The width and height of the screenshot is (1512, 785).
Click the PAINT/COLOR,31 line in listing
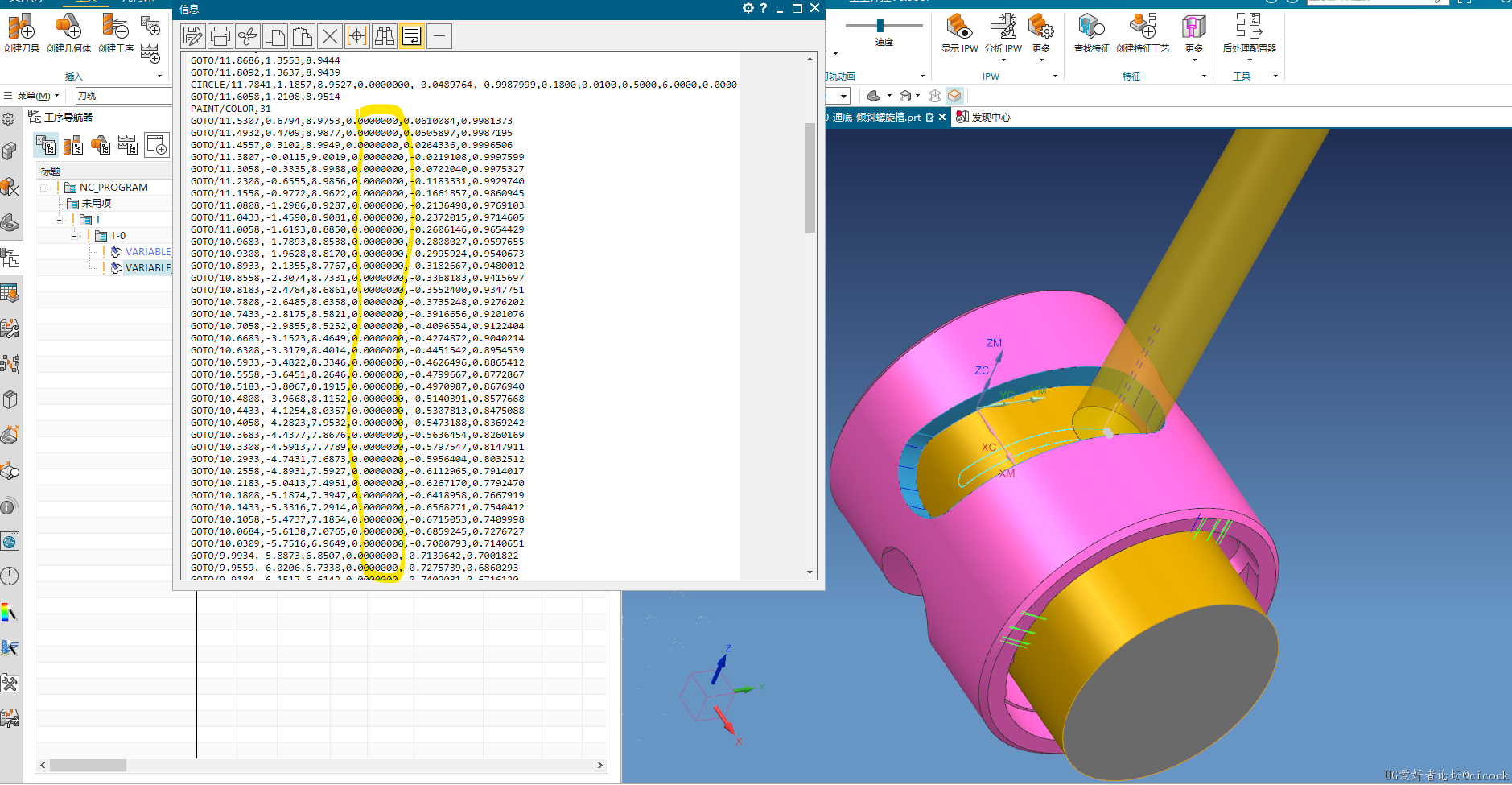[231, 109]
